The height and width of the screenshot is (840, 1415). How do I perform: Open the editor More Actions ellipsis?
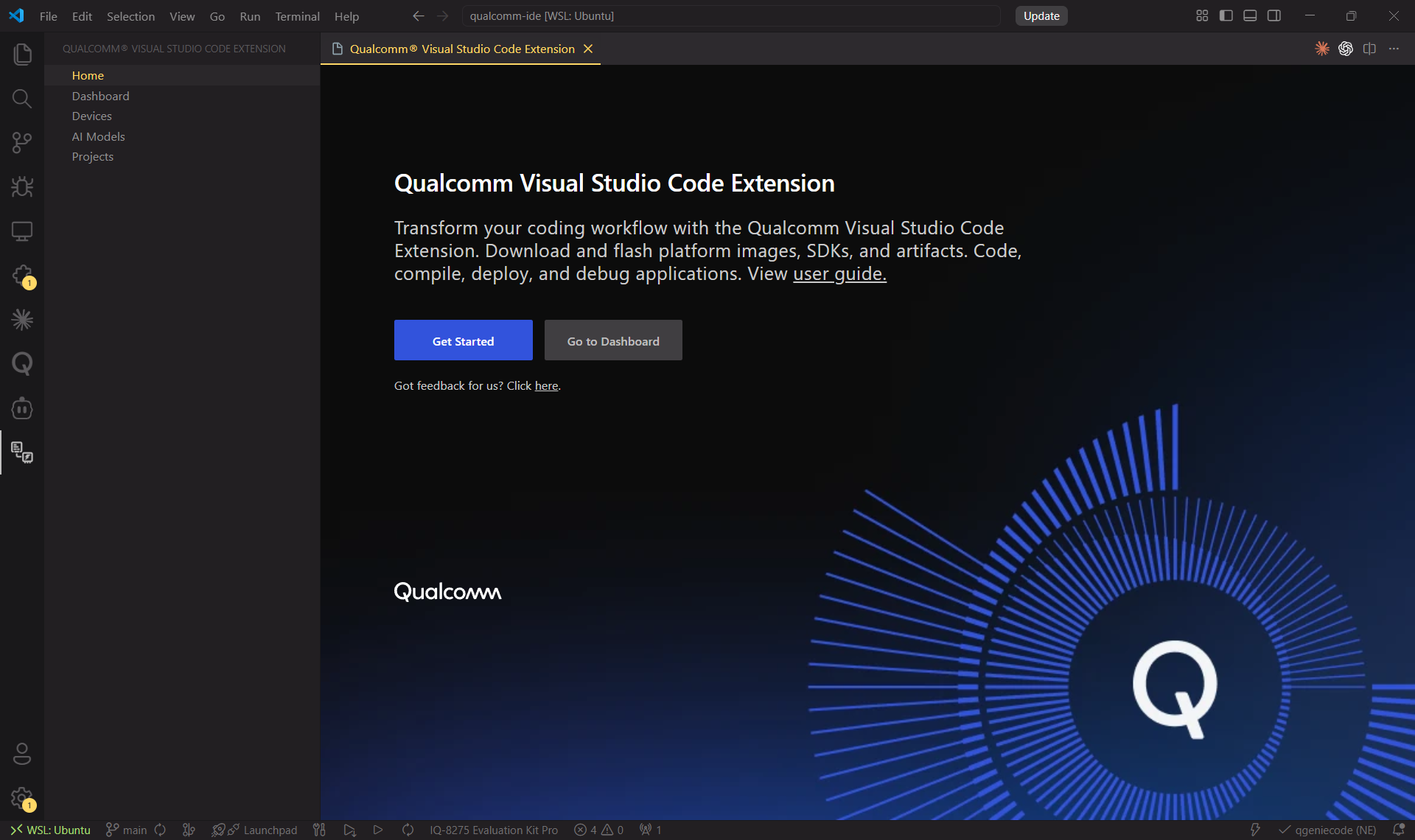[1394, 49]
